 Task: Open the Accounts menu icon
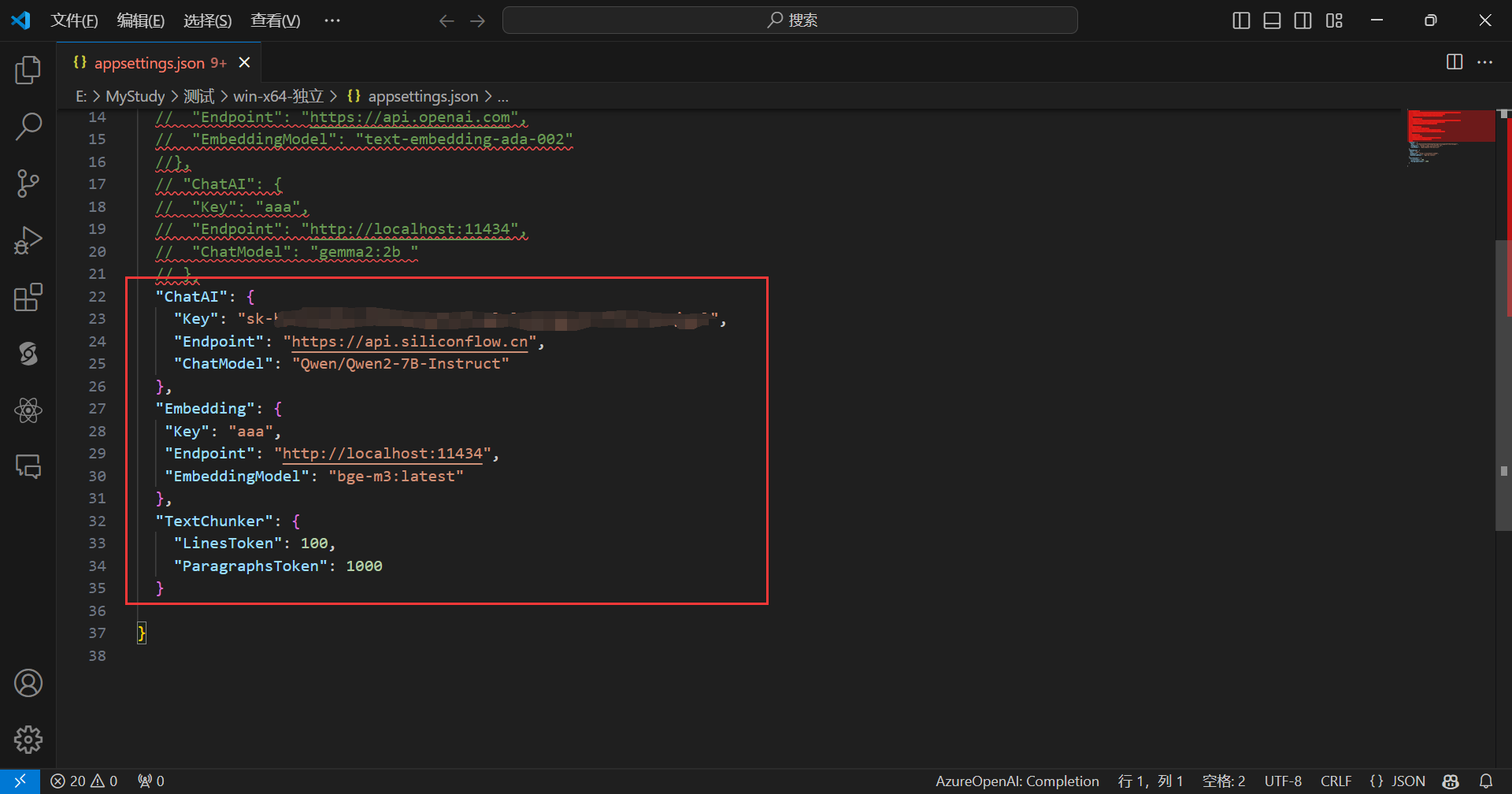pos(28,683)
